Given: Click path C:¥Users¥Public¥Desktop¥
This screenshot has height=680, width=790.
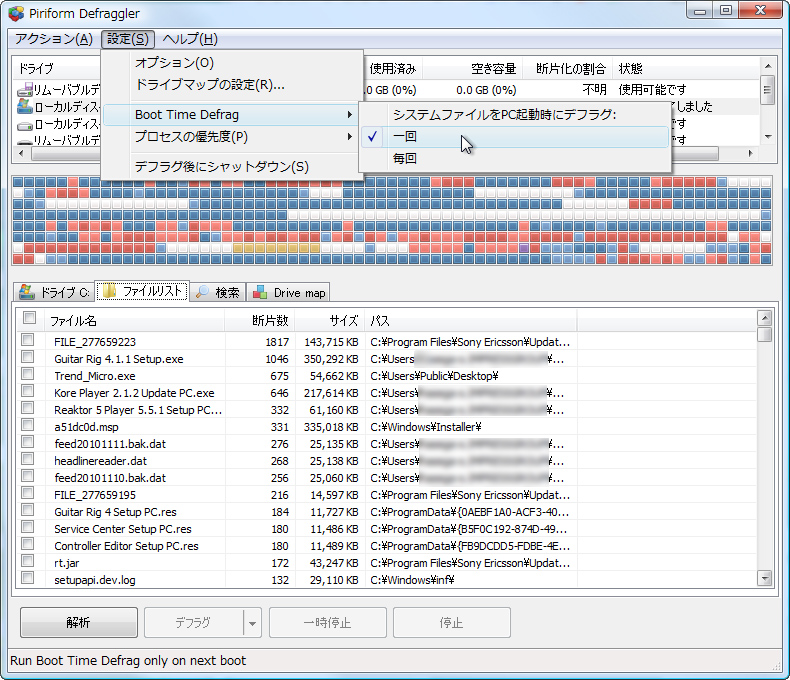Looking at the screenshot, I should (434, 376).
